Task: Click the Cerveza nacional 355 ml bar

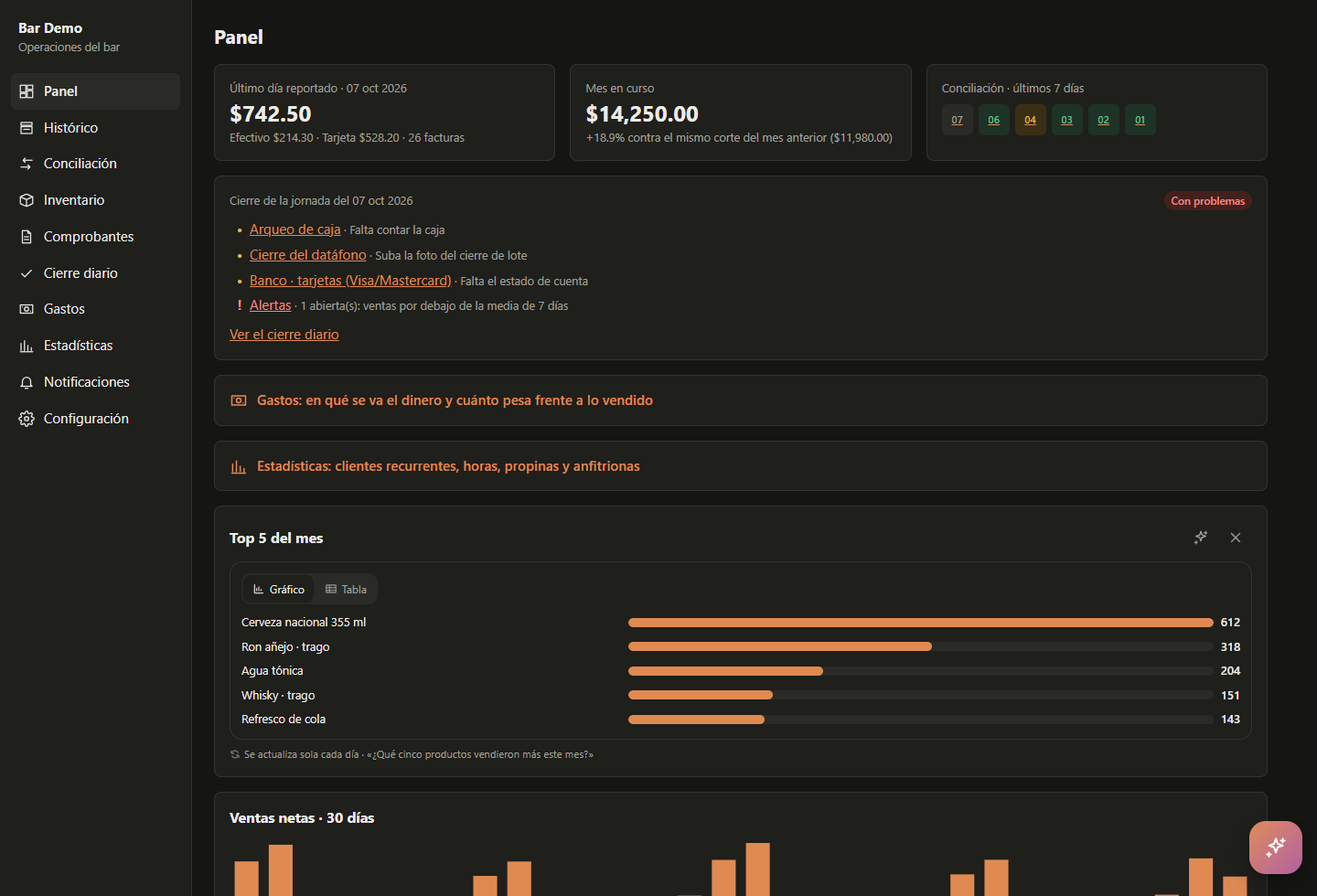Action: point(920,623)
